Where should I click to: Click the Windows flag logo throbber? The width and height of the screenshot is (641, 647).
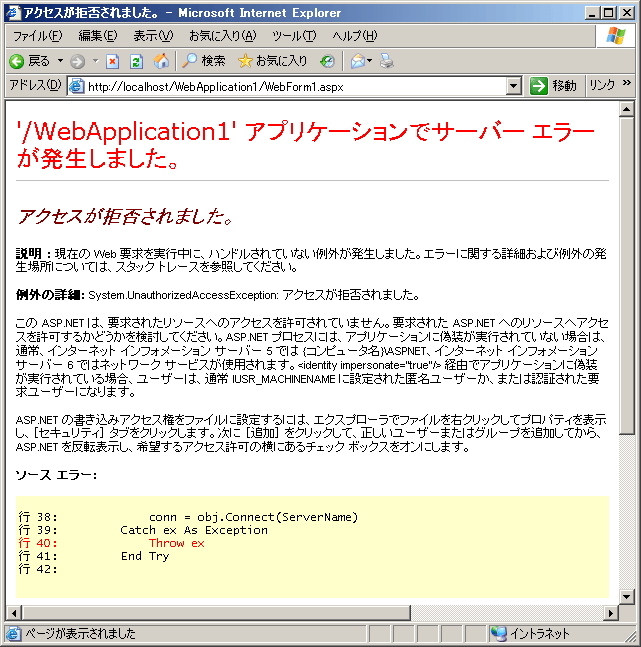click(615, 35)
